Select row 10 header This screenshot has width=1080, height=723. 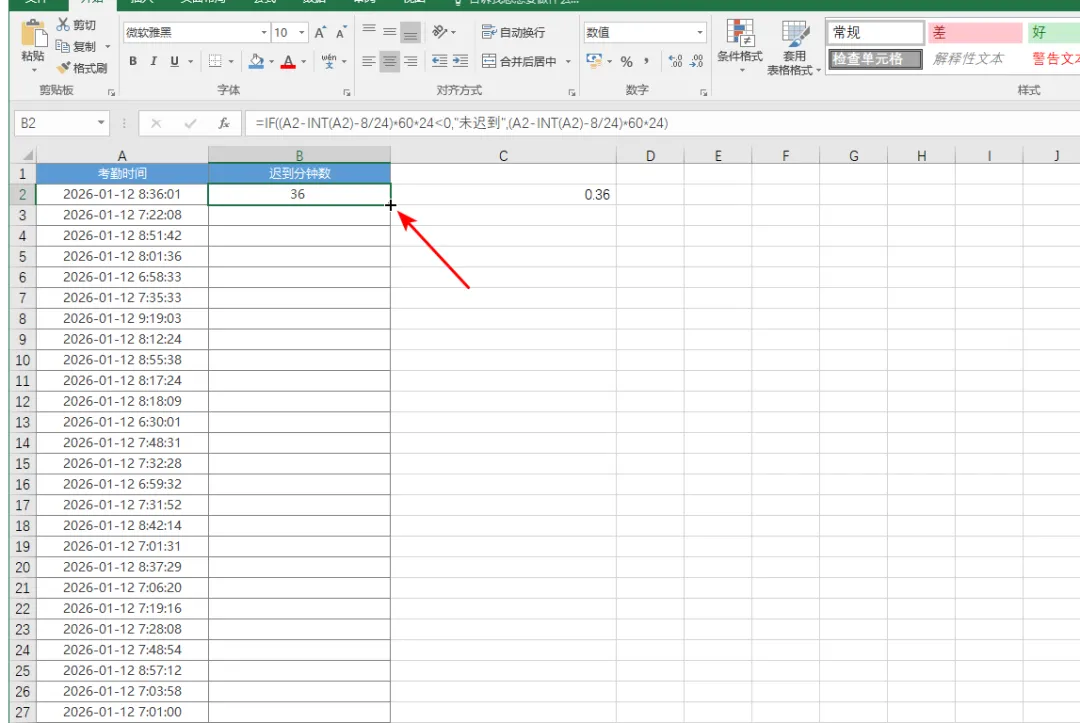click(x=22, y=360)
